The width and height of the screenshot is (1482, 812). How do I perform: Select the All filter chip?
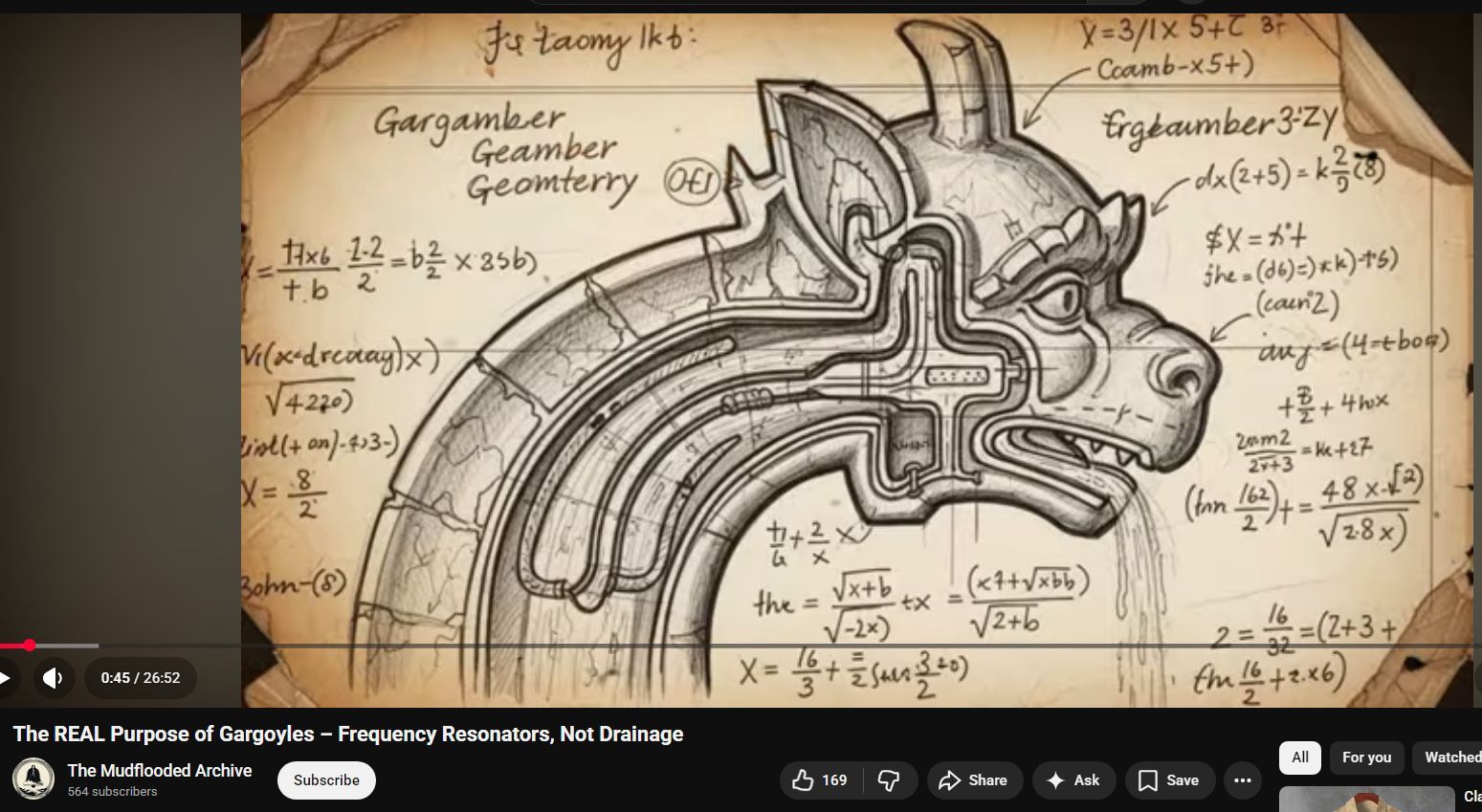click(1299, 757)
